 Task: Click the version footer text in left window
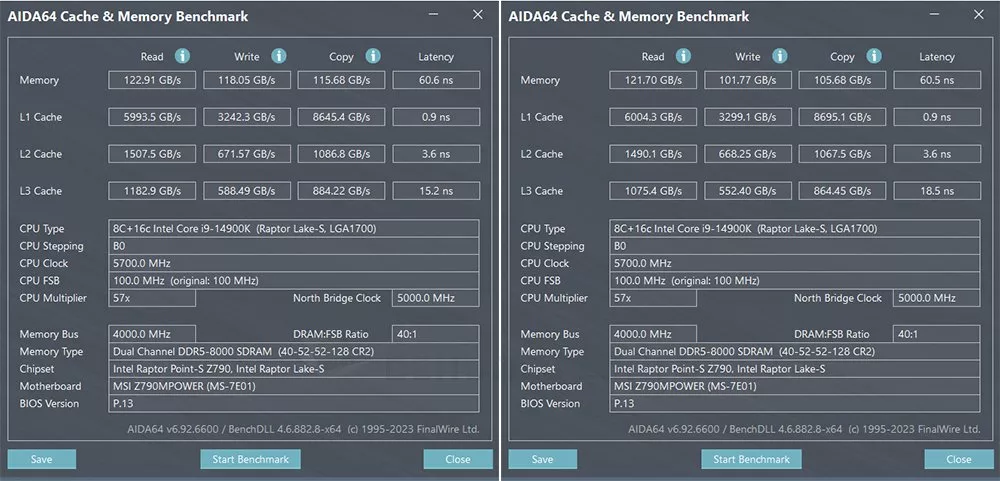pos(304,429)
